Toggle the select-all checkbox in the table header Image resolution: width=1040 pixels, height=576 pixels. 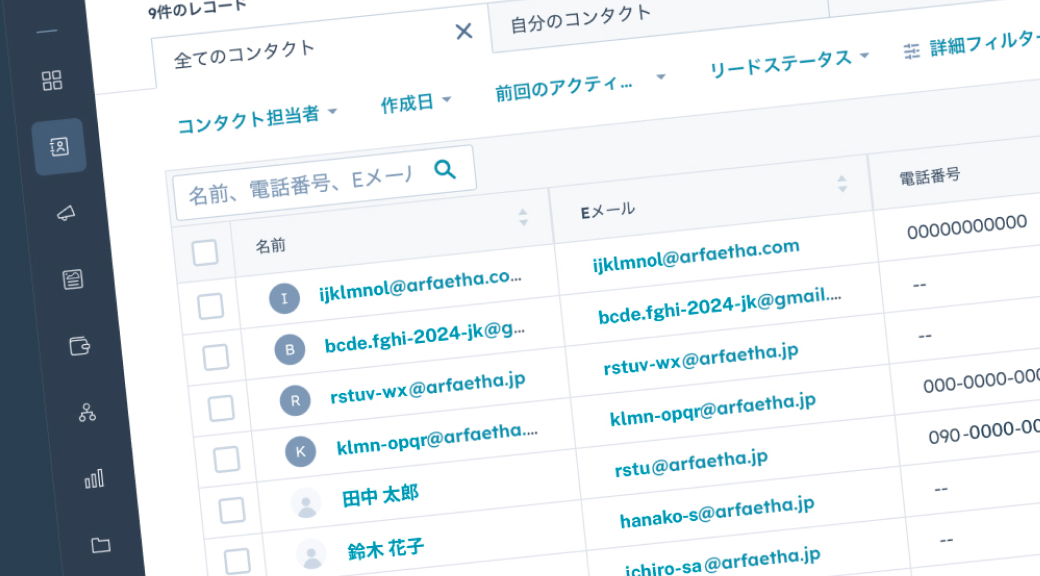tap(203, 253)
